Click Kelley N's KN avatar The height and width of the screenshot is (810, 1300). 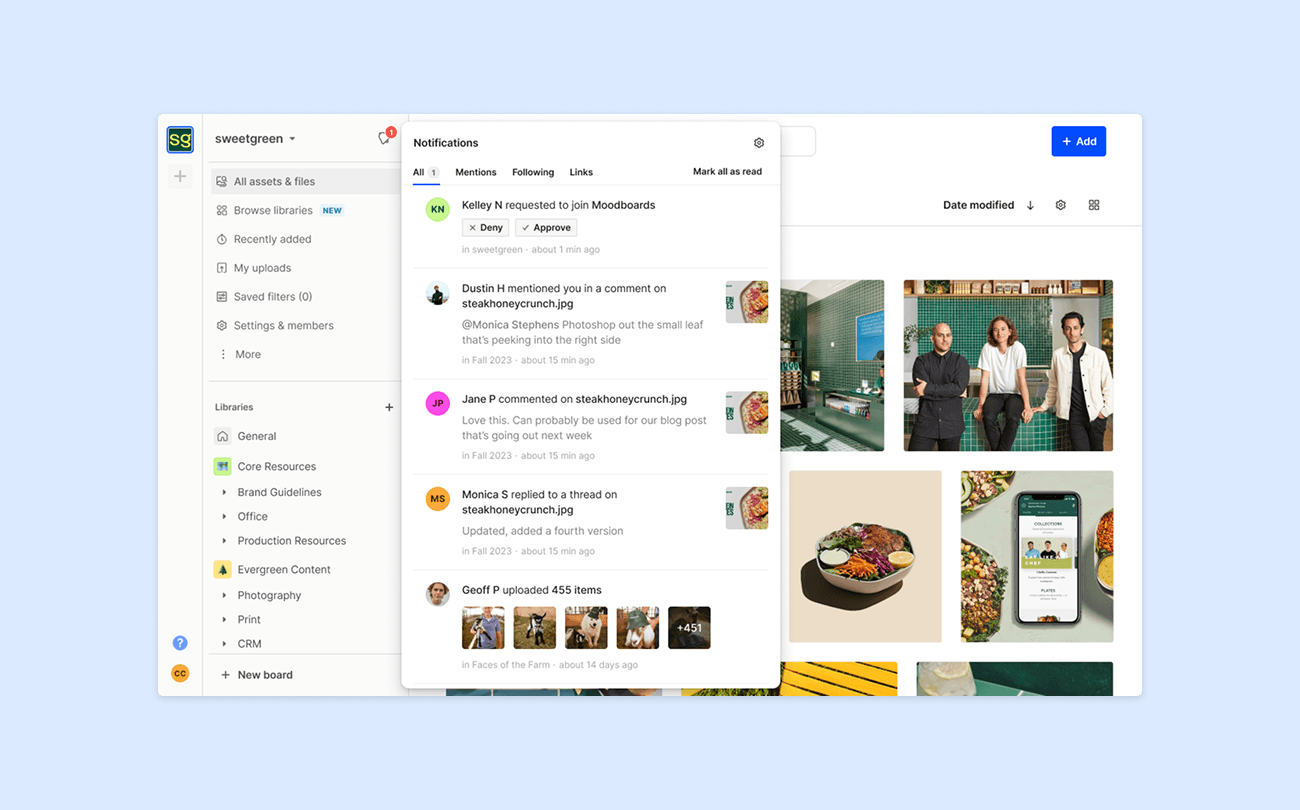(437, 209)
